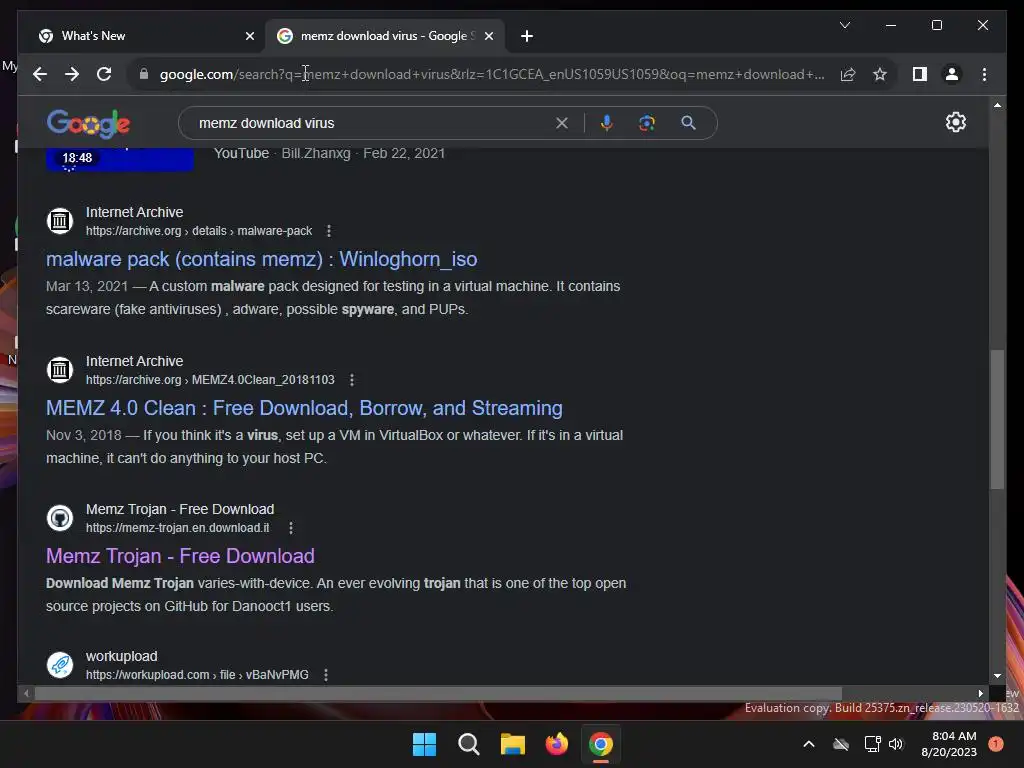Share this page from address bar
This screenshot has height=768, width=1024.
tap(848, 74)
